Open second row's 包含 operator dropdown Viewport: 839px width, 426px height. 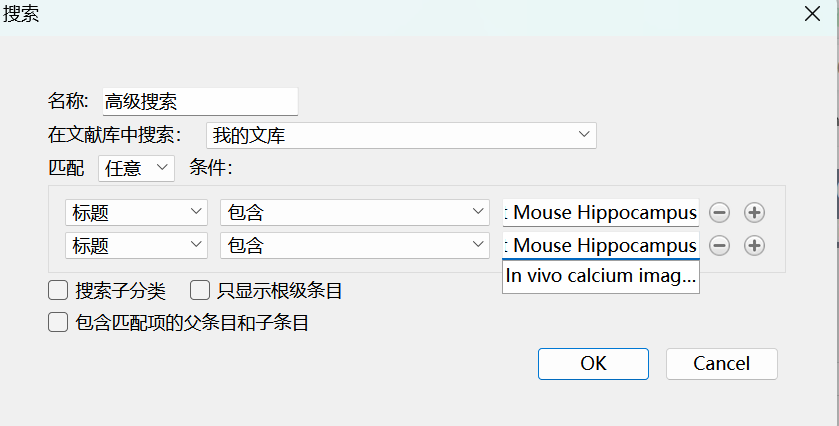point(354,246)
